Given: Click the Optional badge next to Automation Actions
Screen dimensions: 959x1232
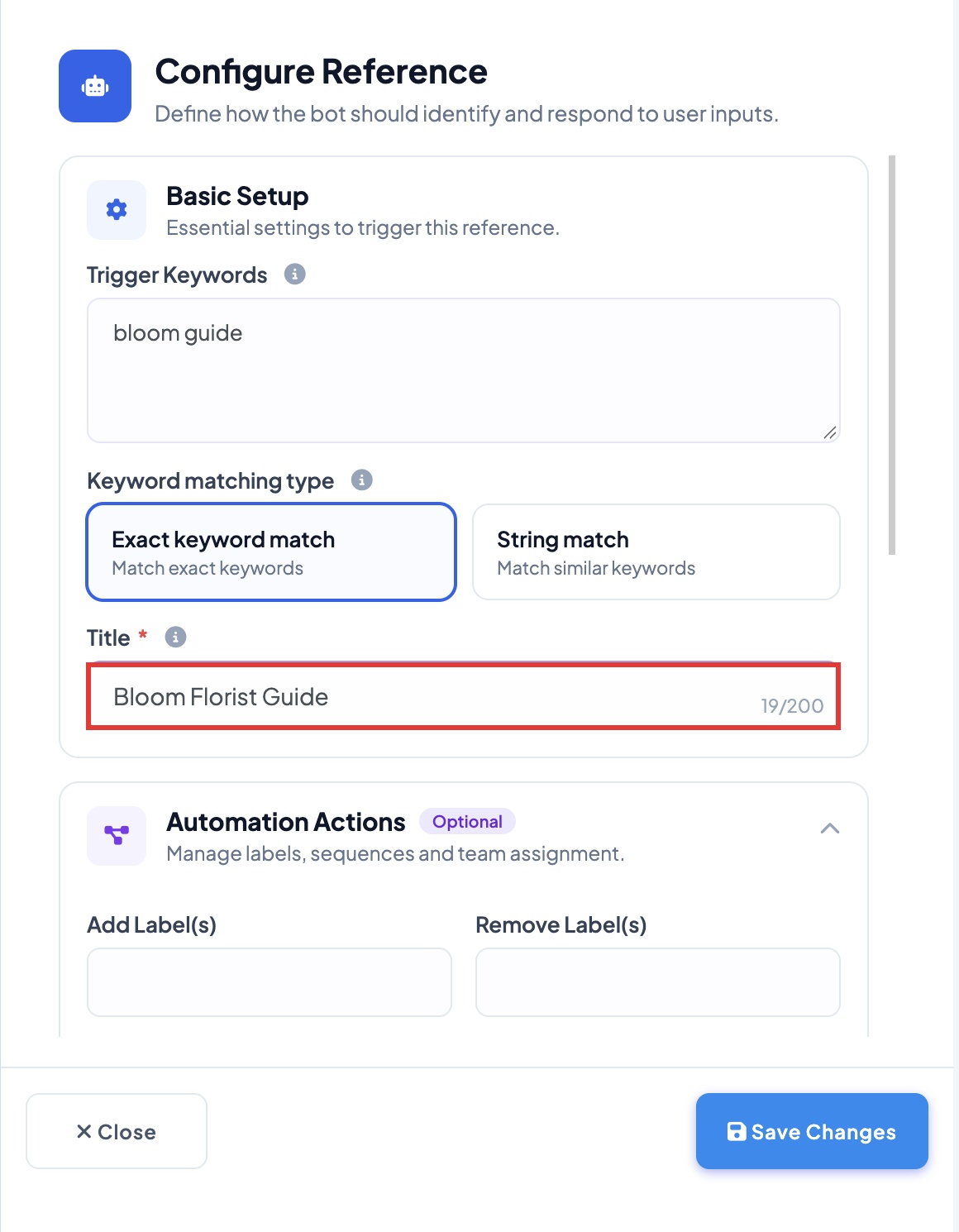Looking at the screenshot, I should (x=467, y=821).
